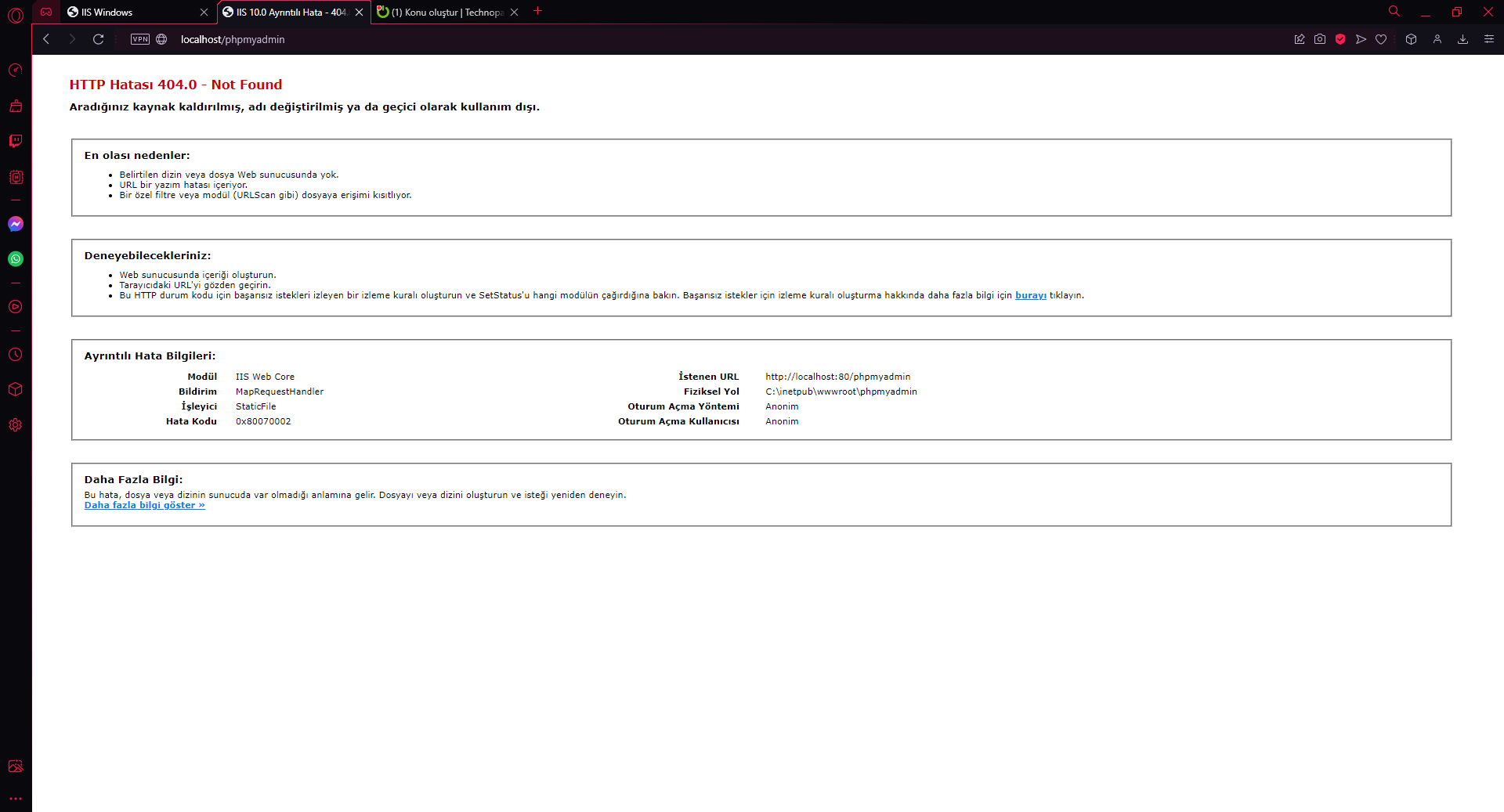Click the 'StaticFile' handler value
The image size is (1504, 812).
click(255, 406)
